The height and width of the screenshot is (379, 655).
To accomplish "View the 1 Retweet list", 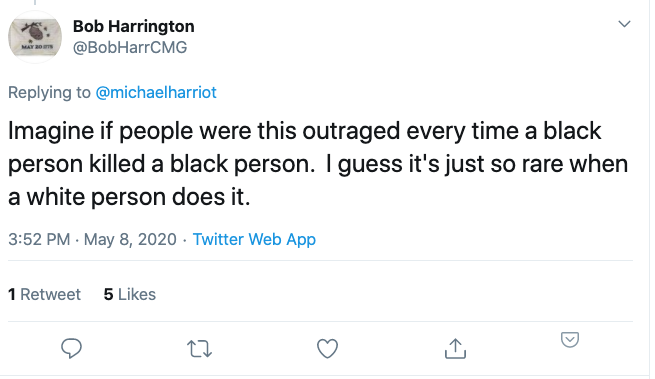I will (x=44, y=294).
